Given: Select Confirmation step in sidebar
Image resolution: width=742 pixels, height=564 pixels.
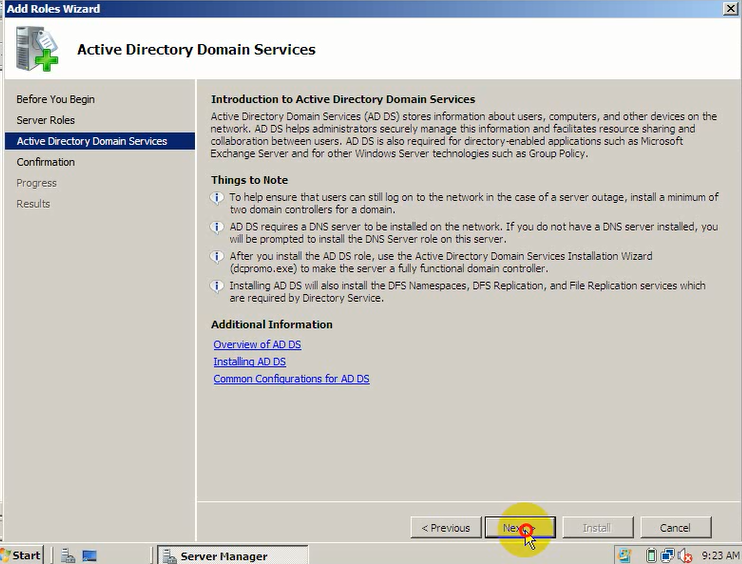Looking at the screenshot, I should coord(45,162).
